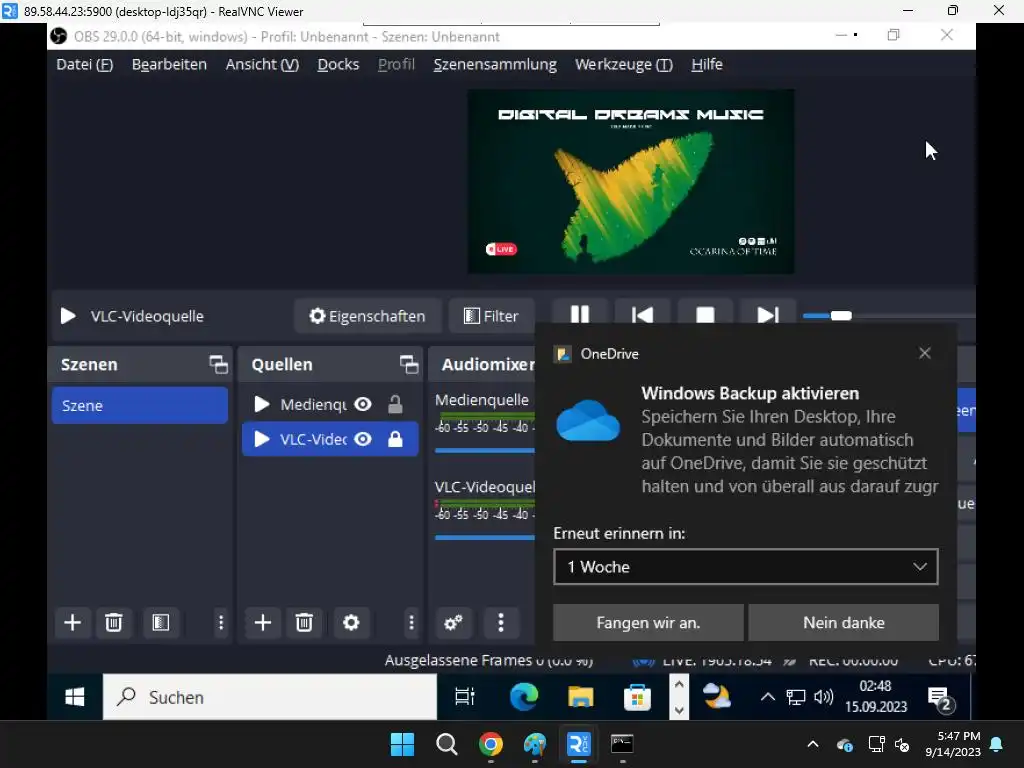Open remote volume control icon
Viewport: 1024px width, 768px height.
[824, 697]
